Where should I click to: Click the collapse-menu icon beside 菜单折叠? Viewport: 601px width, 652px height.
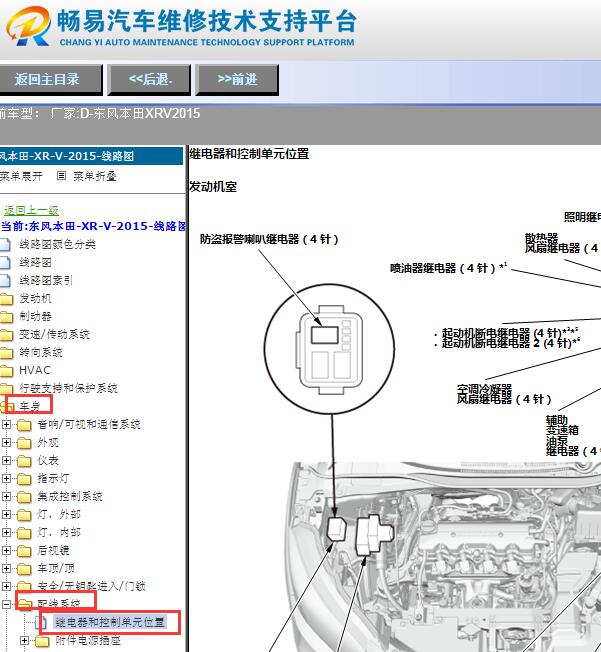pos(61,176)
